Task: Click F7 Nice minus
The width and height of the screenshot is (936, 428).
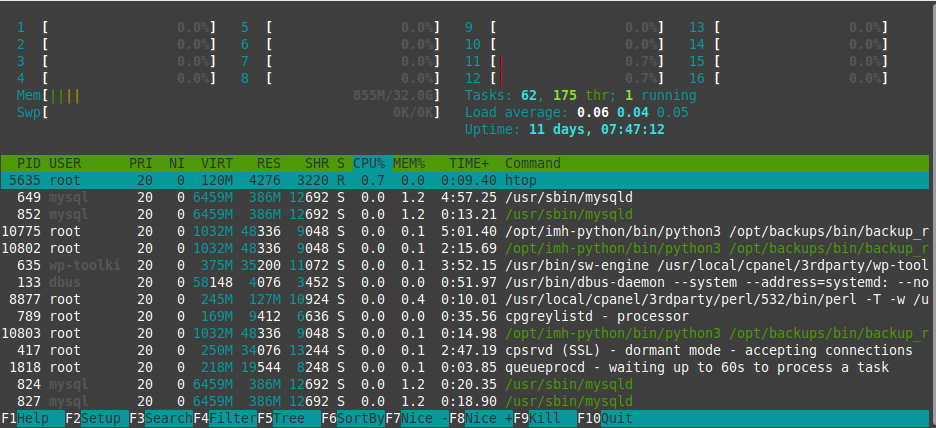Action: [x=417, y=418]
